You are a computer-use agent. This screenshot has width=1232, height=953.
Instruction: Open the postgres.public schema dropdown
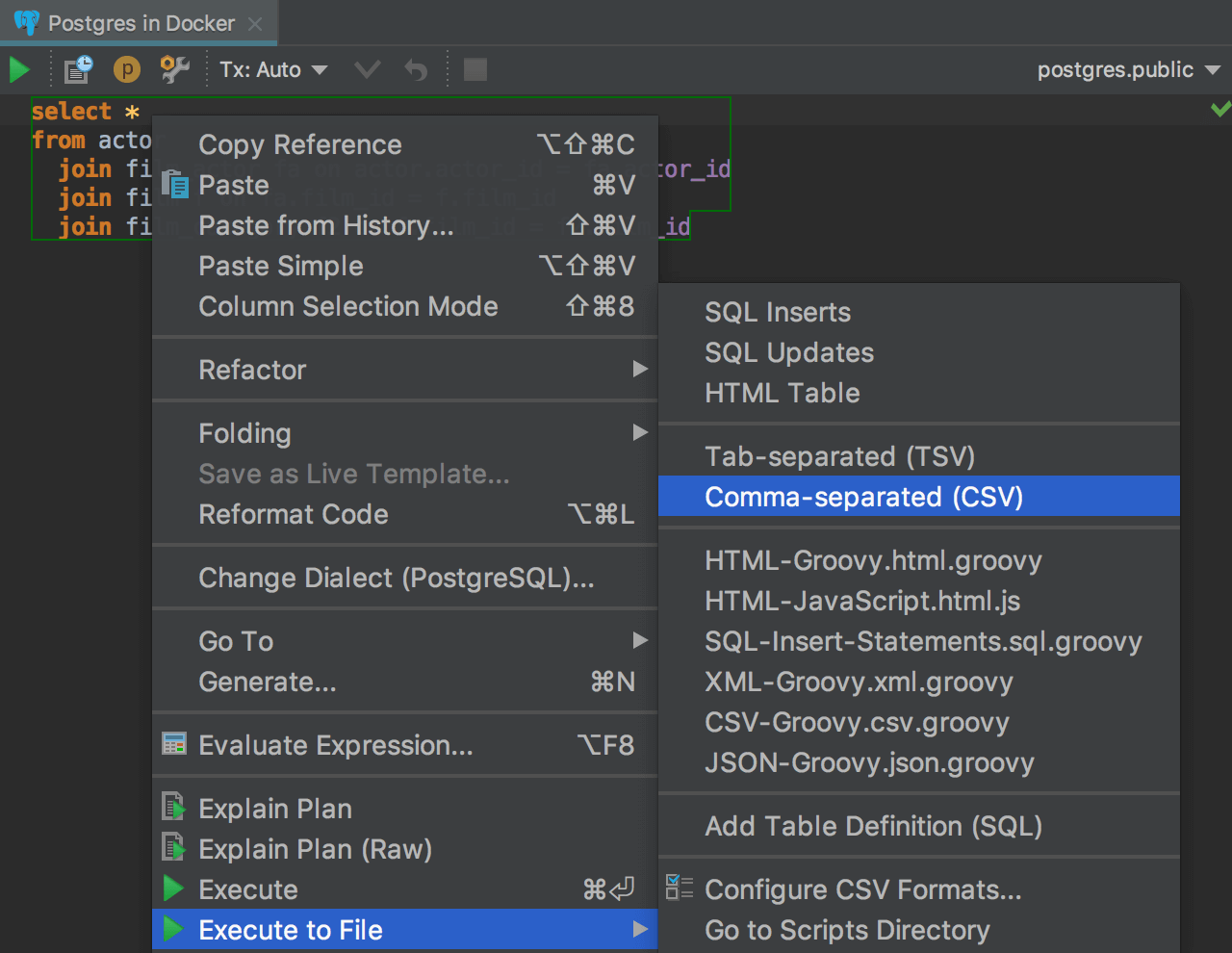pos(1128,69)
